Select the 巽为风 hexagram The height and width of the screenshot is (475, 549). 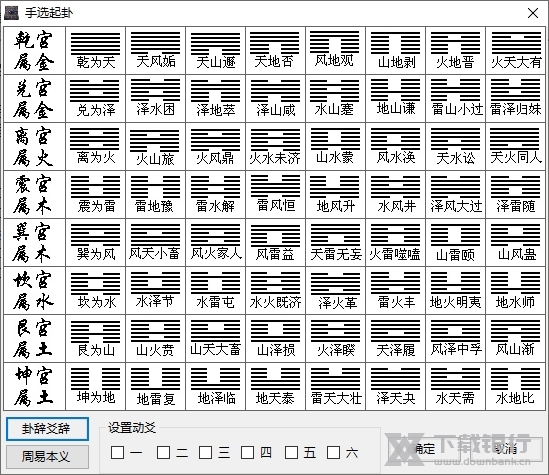pyautogui.click(x=95, y=243)
